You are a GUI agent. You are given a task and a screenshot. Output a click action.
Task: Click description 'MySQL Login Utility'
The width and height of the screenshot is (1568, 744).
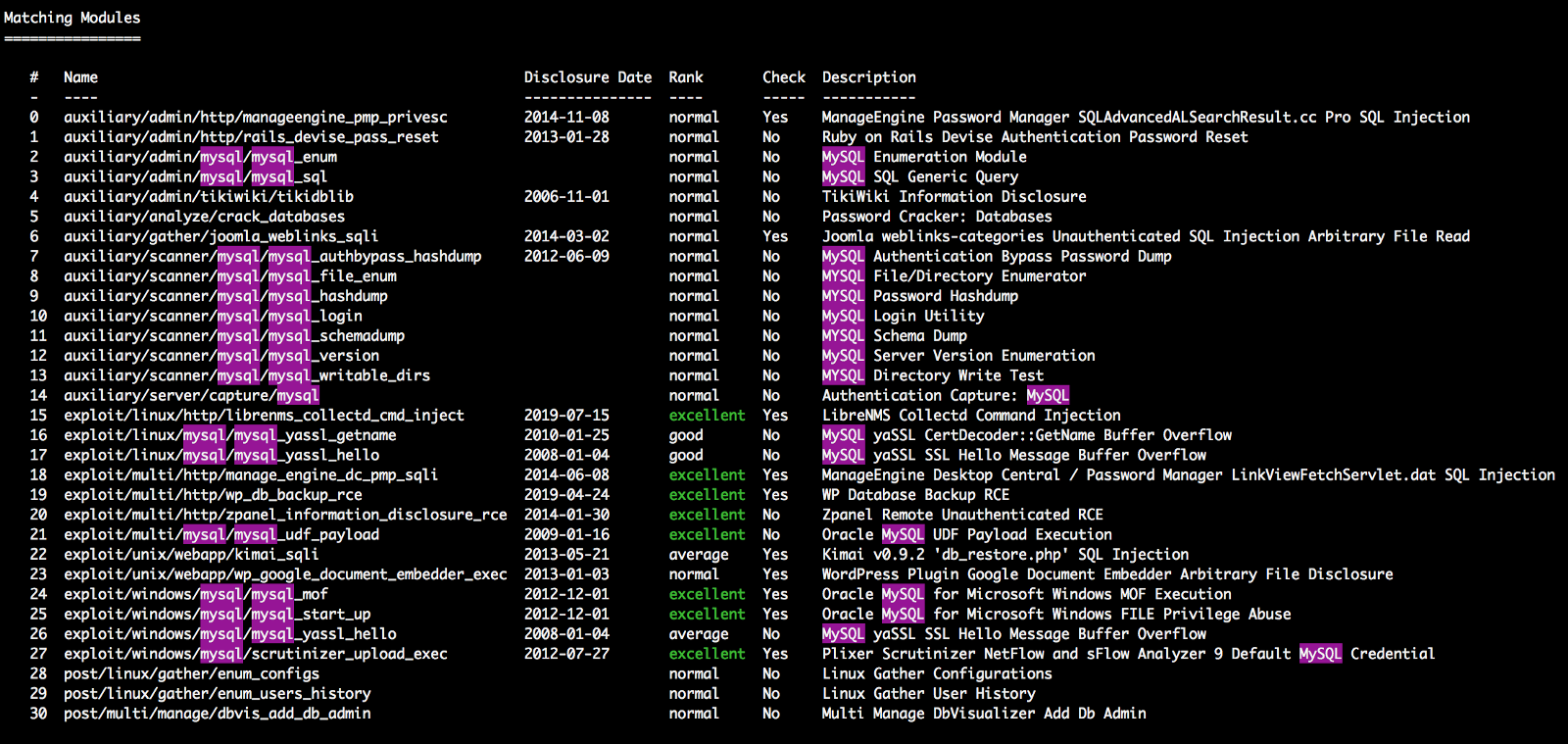pos(904,317)
